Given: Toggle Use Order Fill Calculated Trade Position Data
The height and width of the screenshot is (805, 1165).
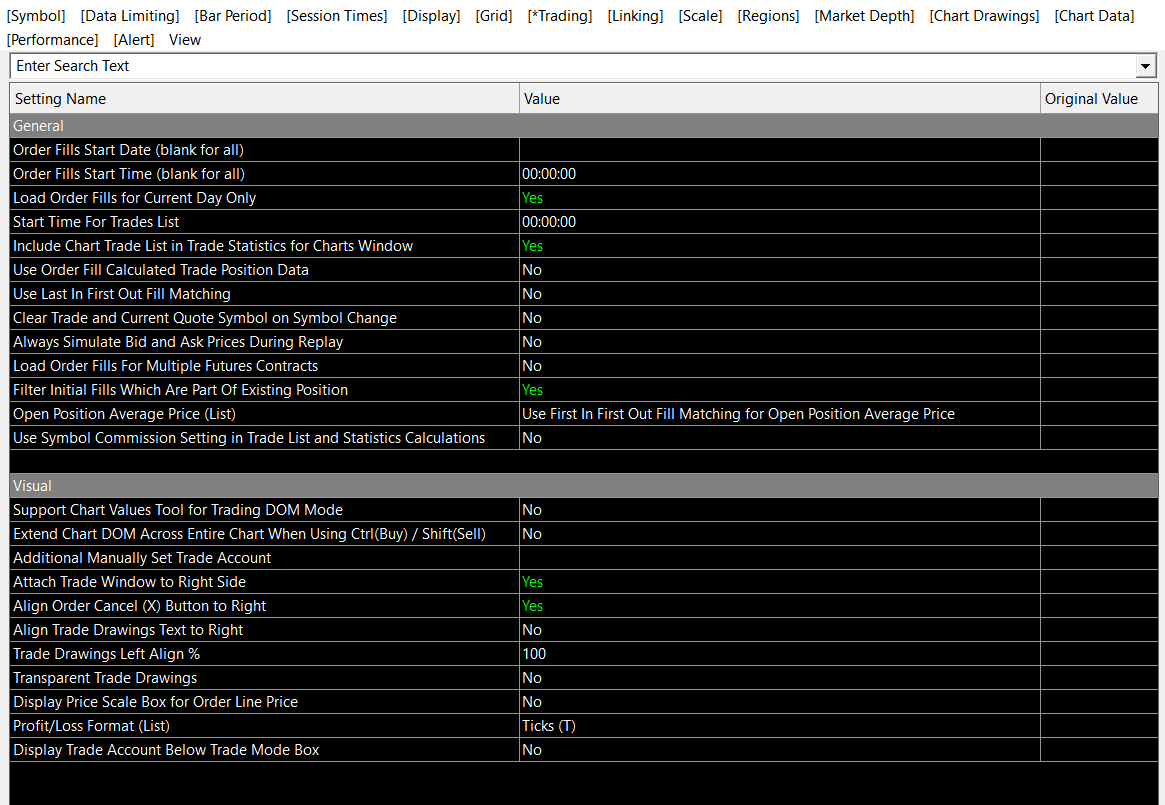Looking at the screenshot, I should point(779,270).
